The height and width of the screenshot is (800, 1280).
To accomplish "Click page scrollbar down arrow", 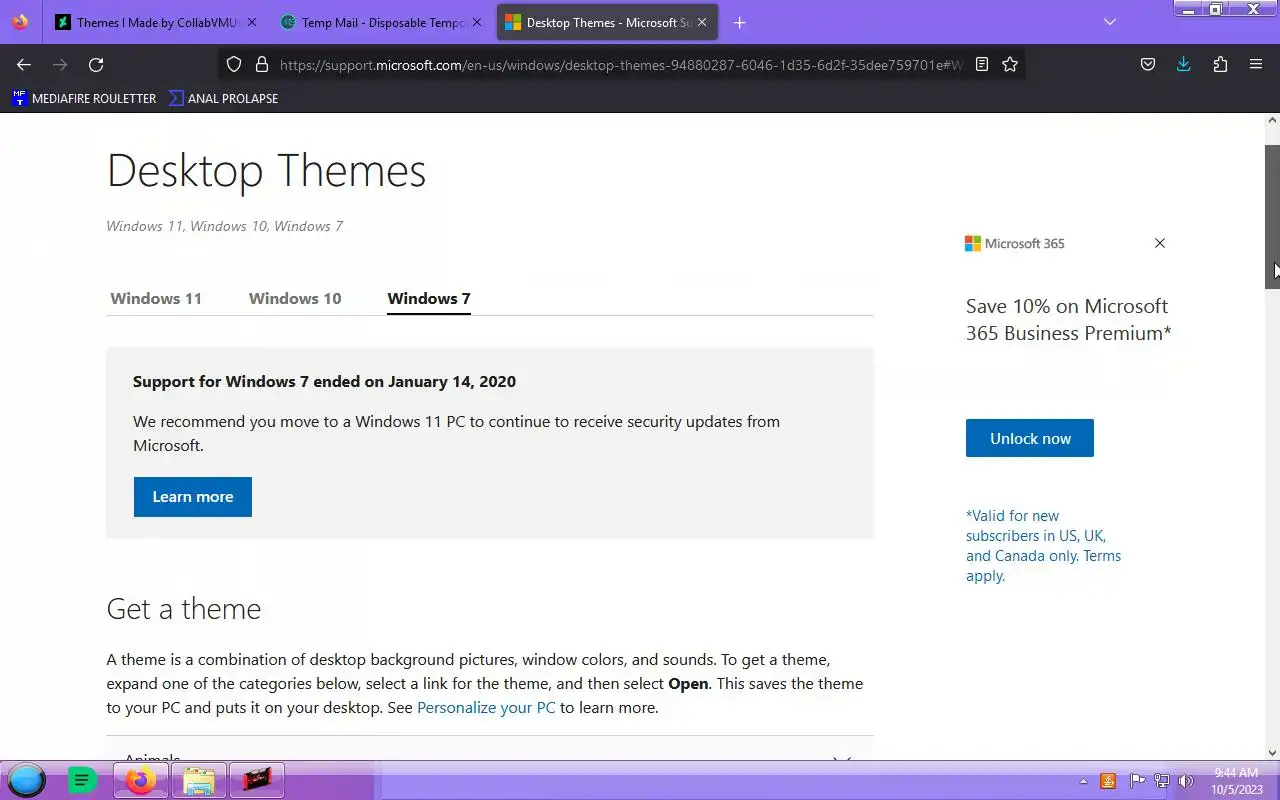I will [x=1273, y=753].
